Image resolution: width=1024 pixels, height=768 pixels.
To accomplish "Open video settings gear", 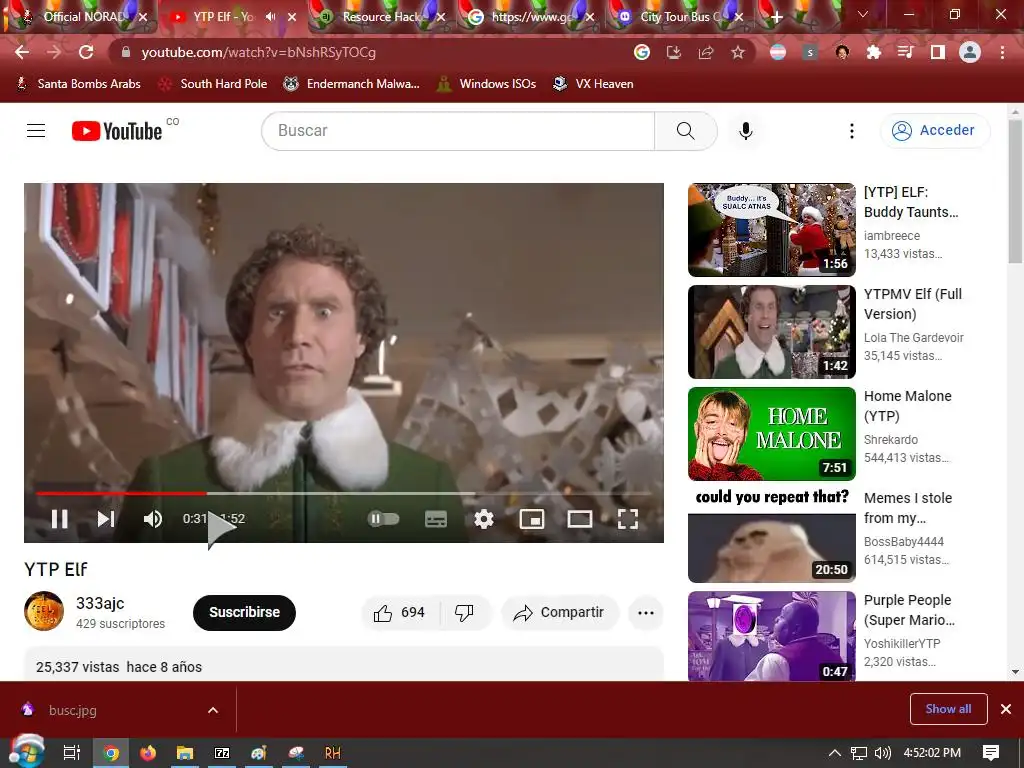I will 483,519.
